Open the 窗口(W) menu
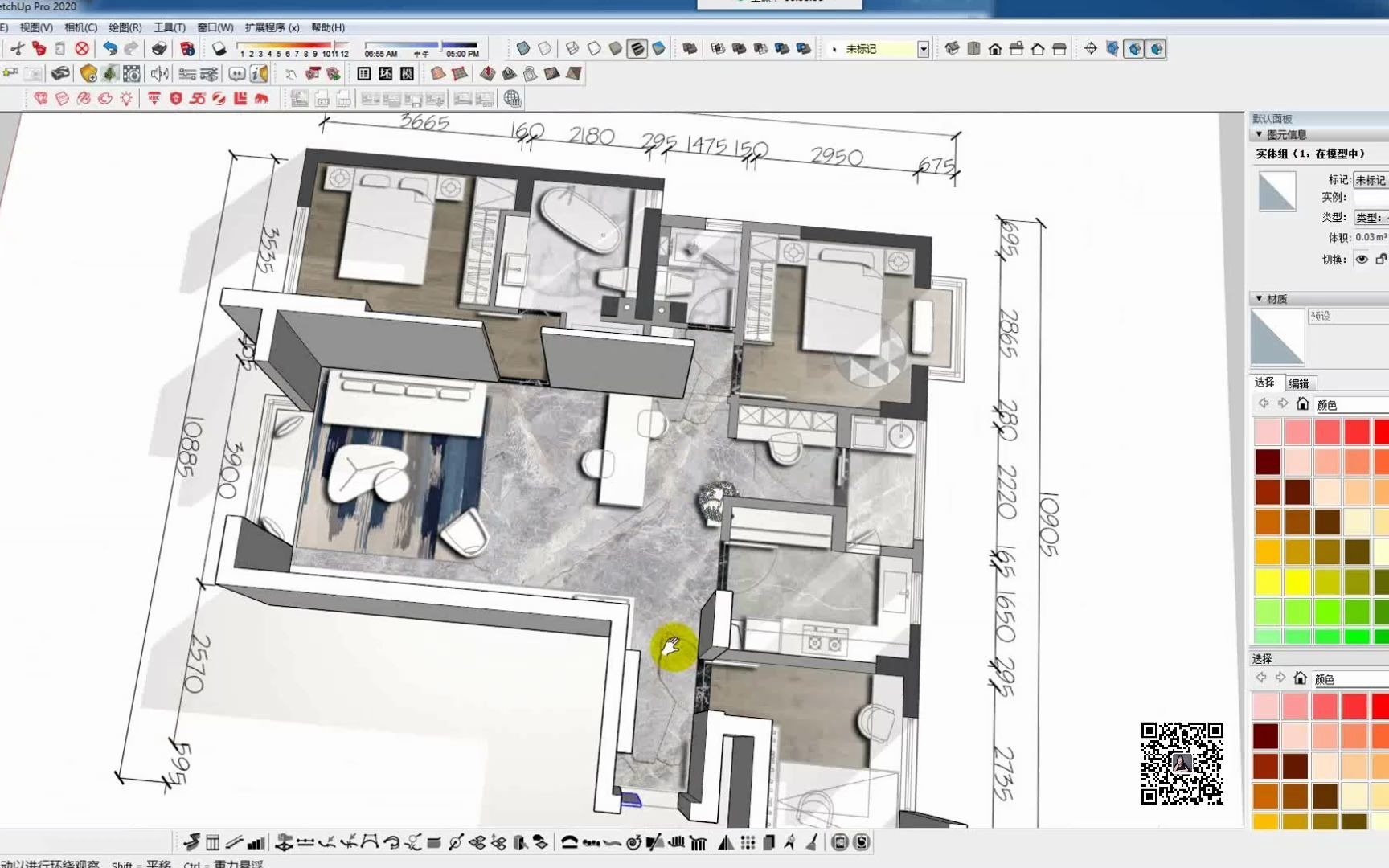The image size is (1389, 868). (215, 27)
